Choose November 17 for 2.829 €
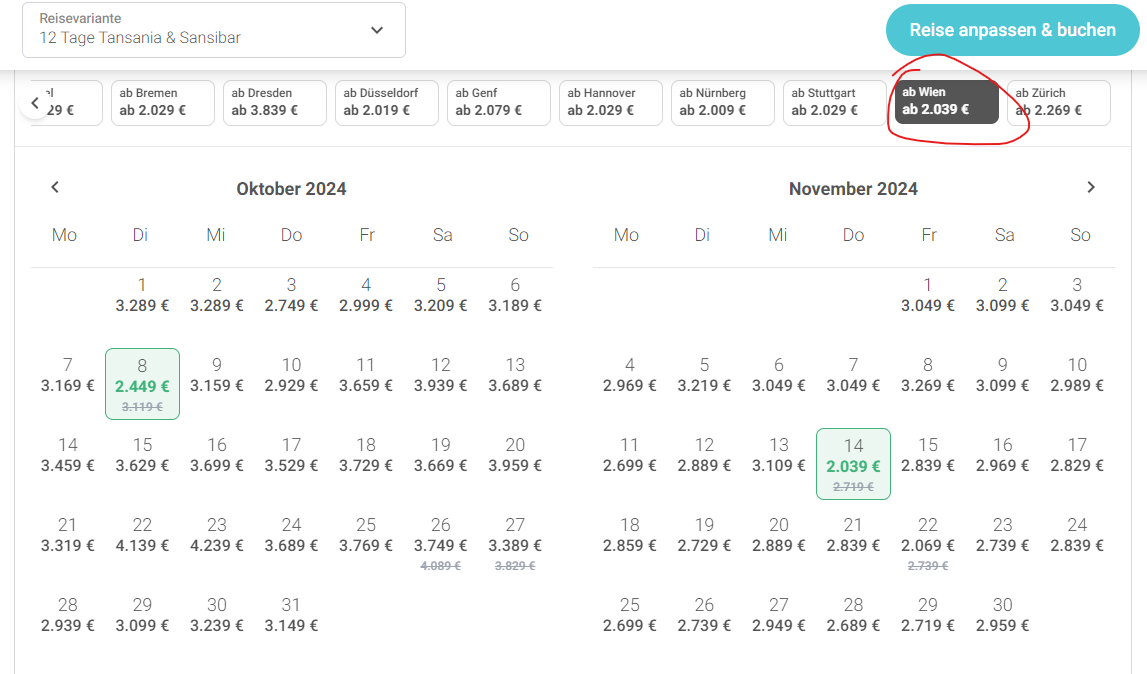The image size is (1147, 674). coord(1078,455)
